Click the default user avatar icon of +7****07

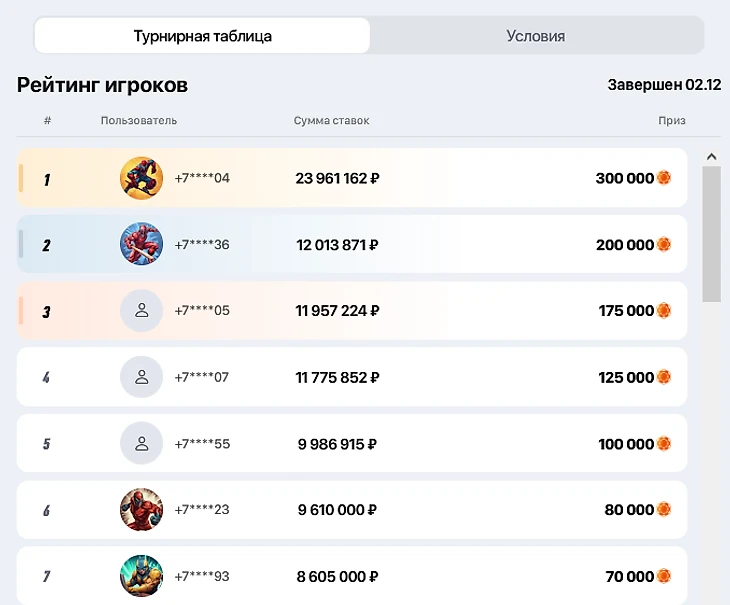tap(142, 377)
